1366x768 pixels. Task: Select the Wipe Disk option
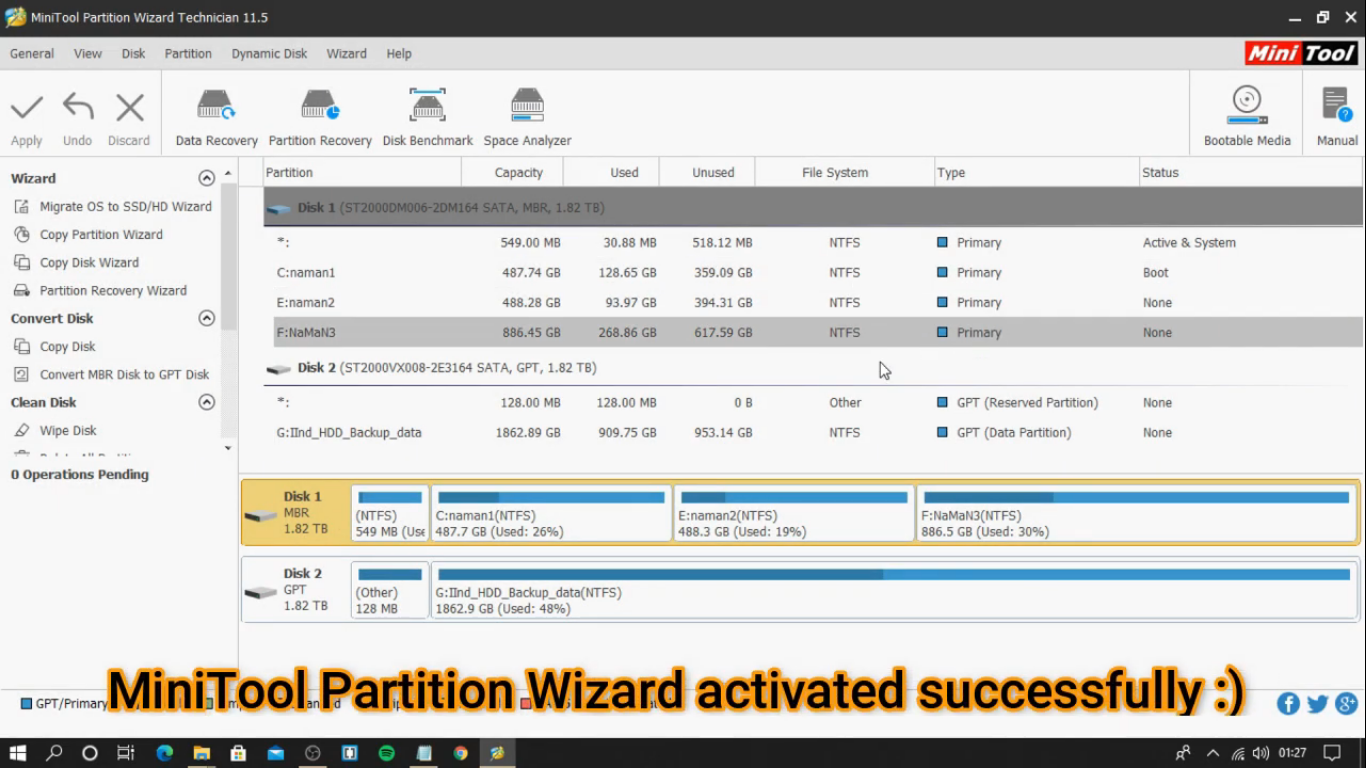pyautogui.click(x=67, y=430)
